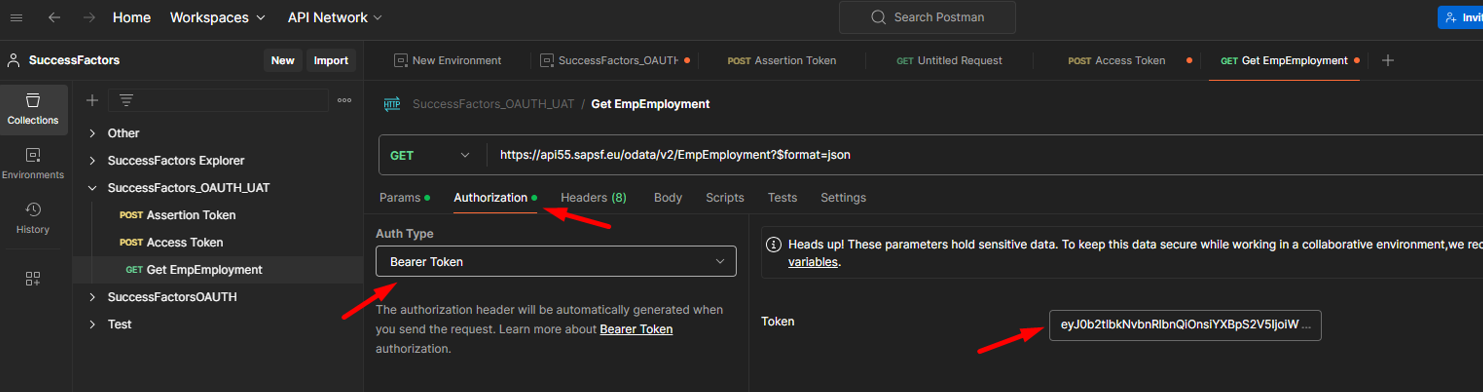The height and width of the screenshot is (392, 1483).
Task: Click the Import button
Action: pos(331,60)
